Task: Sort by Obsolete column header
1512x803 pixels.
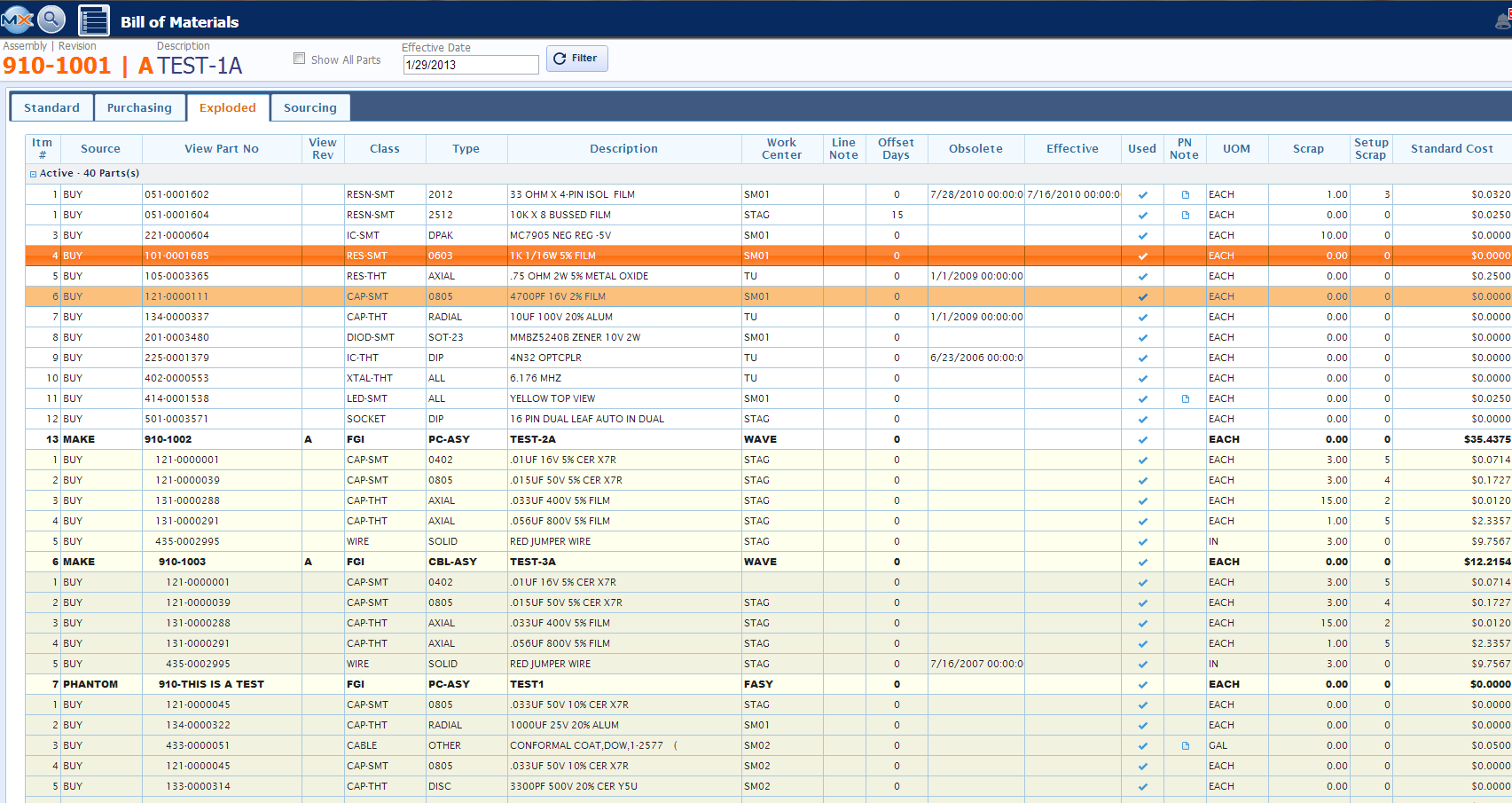Action: point(975,148)
